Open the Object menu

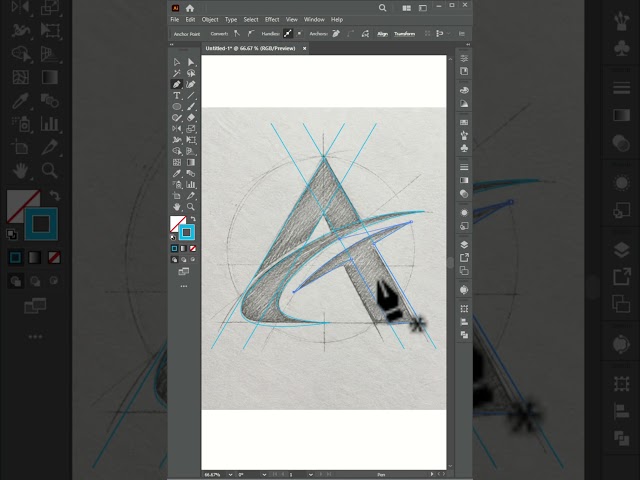210,20
